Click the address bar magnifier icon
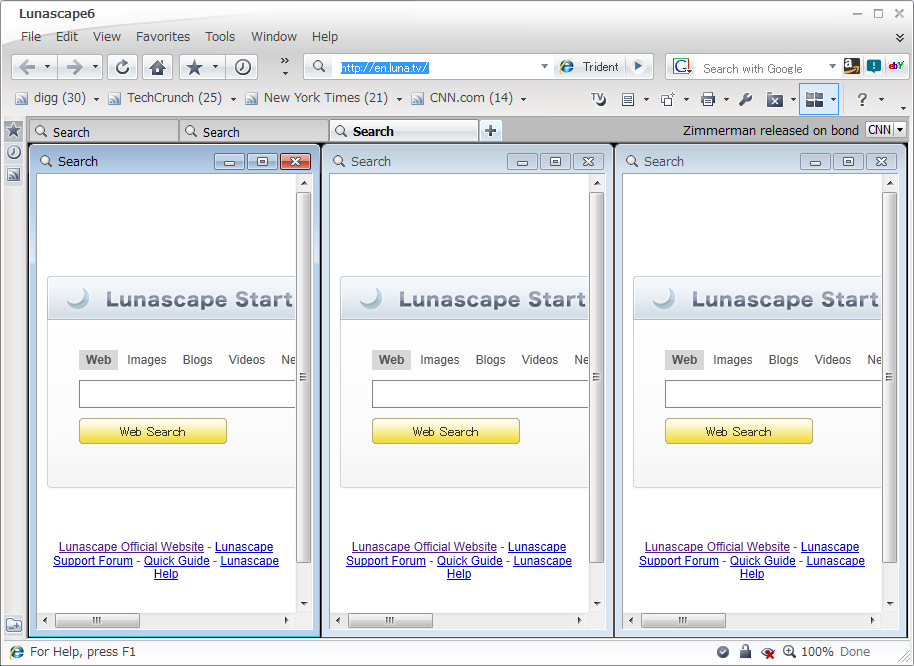The height and width of the screenshot is (666, 914). point(319,66)
